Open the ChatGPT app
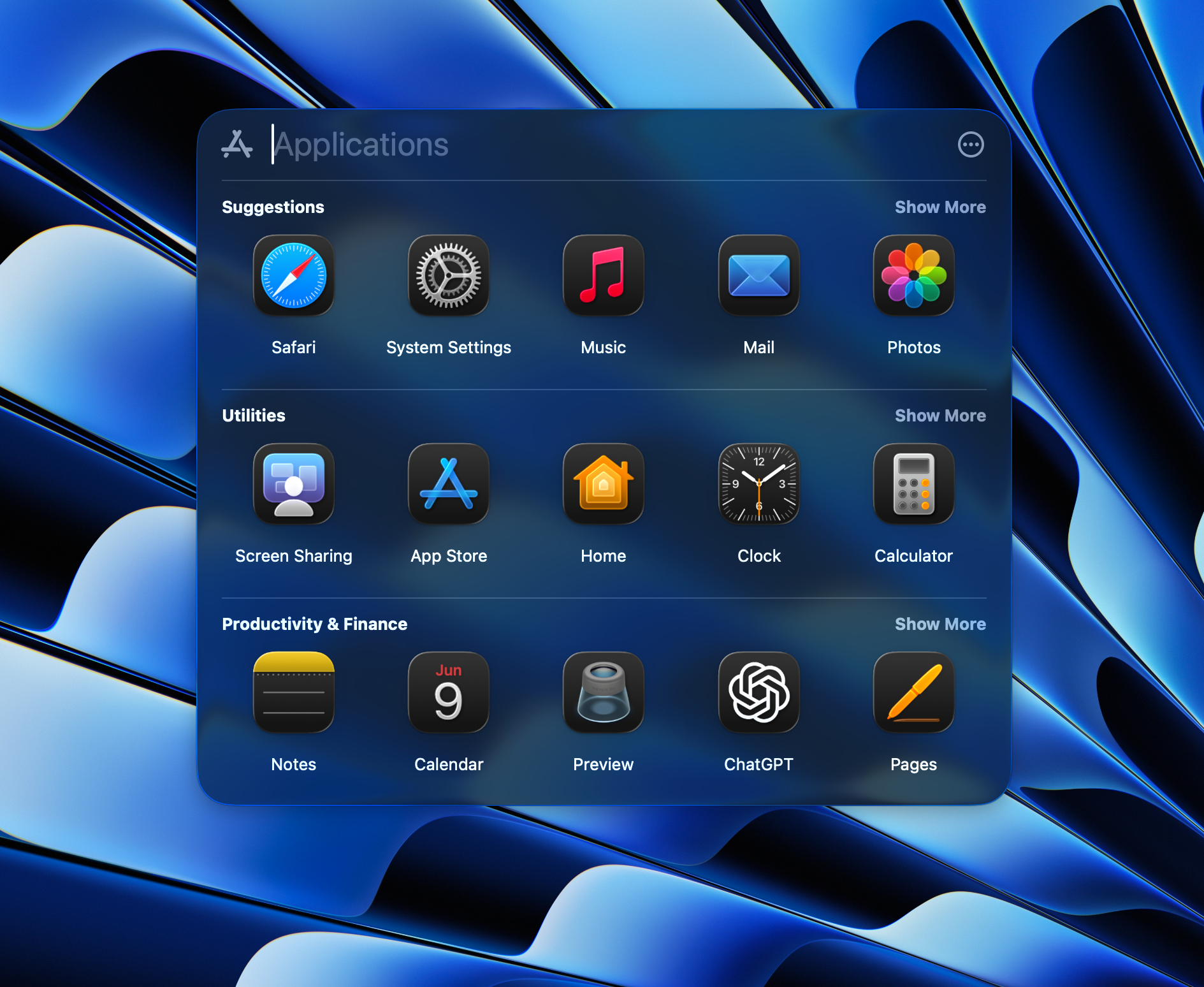1204x987 pixels. pos(759,692)
